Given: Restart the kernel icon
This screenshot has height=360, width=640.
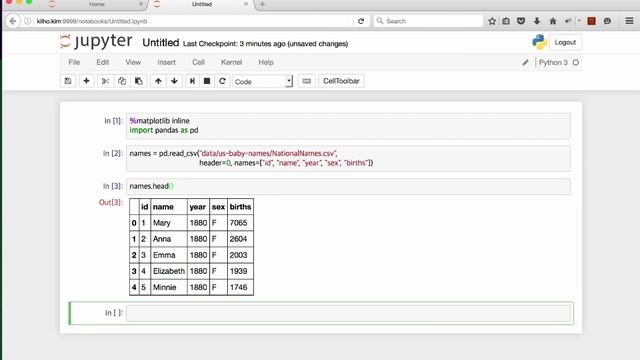Looking at the screenshot, I should point(222,81).
